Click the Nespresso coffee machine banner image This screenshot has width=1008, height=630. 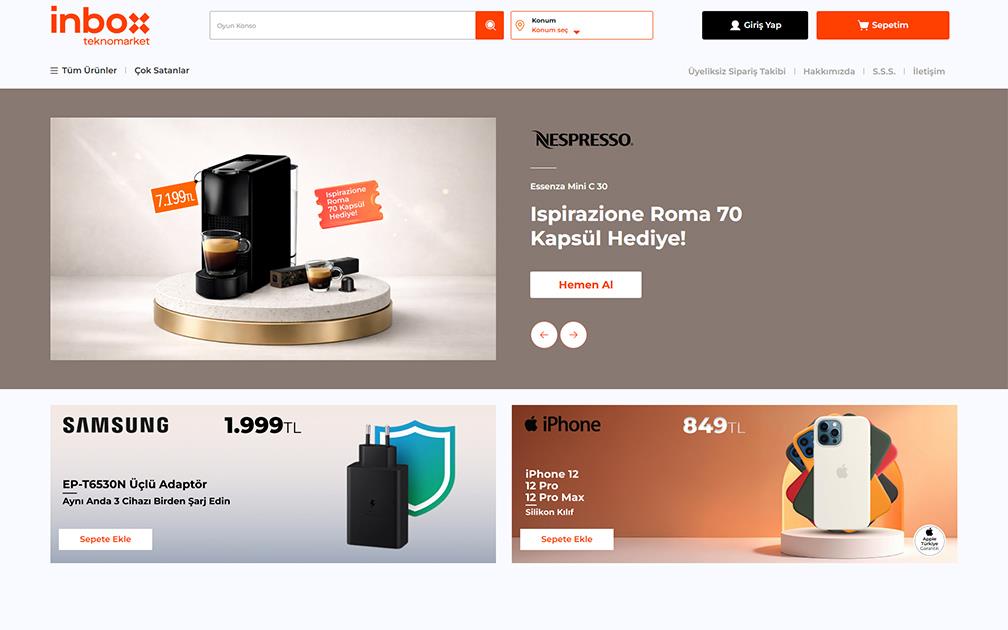tap(273, 238)
